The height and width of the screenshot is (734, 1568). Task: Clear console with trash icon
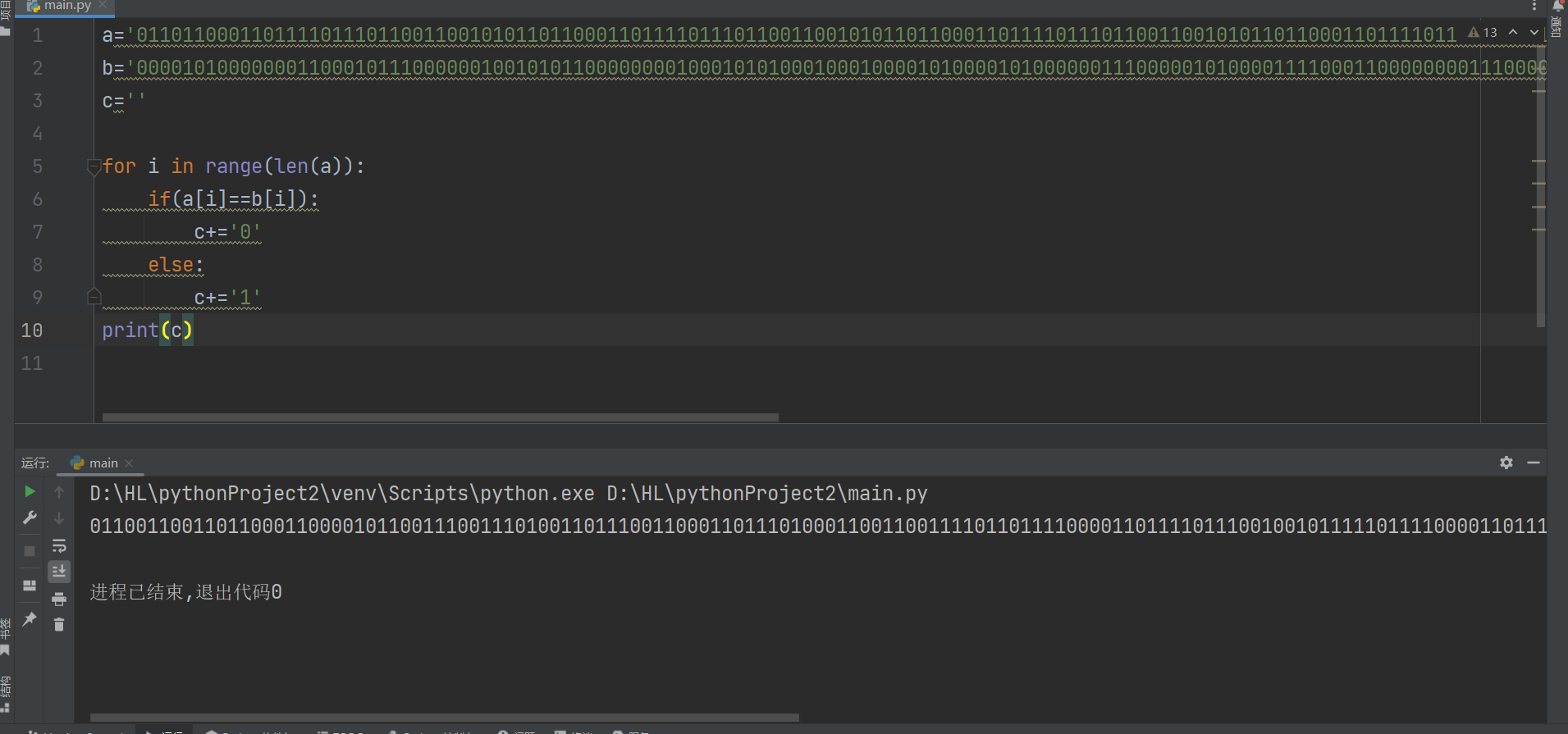click(59, 625)
